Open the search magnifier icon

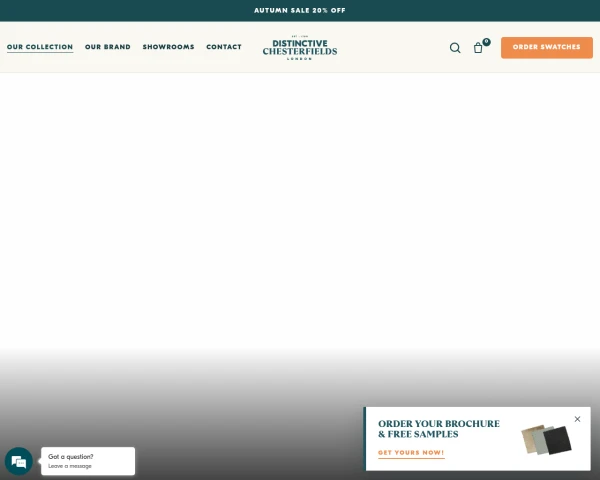(455, 48)
